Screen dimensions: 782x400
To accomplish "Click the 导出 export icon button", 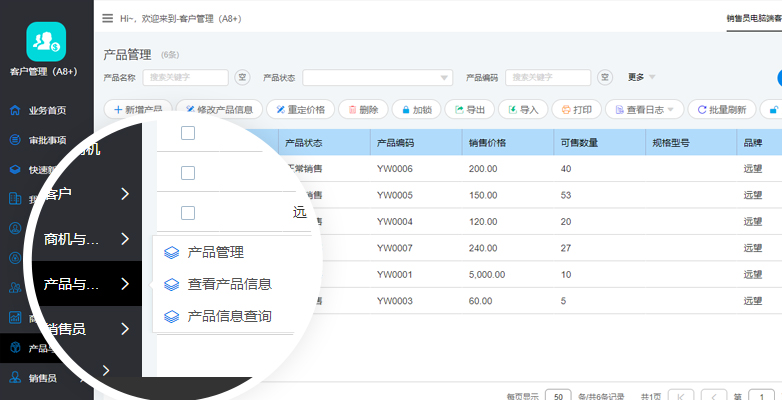I will point(469,109).
